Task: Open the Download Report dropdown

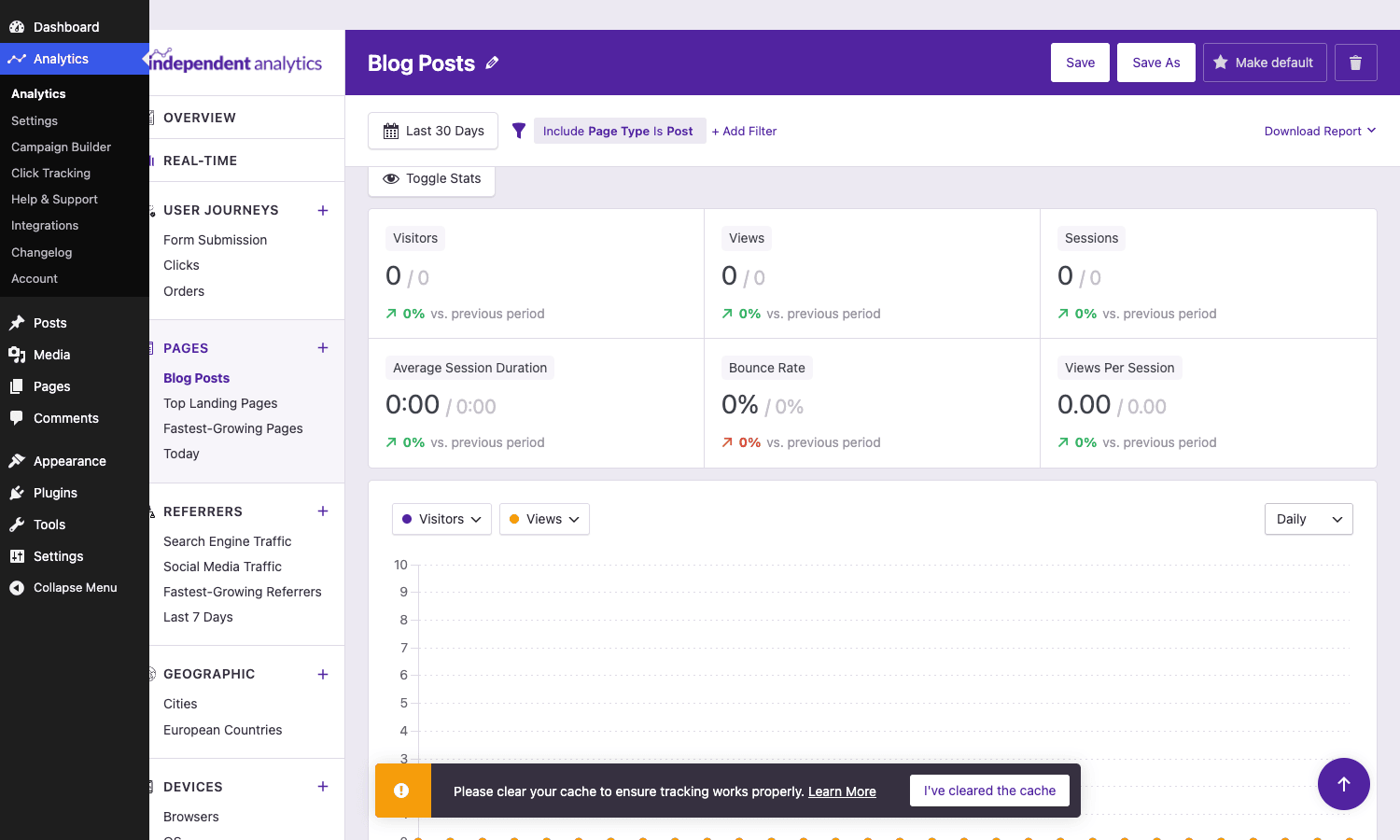Action: coord(1320,132)
